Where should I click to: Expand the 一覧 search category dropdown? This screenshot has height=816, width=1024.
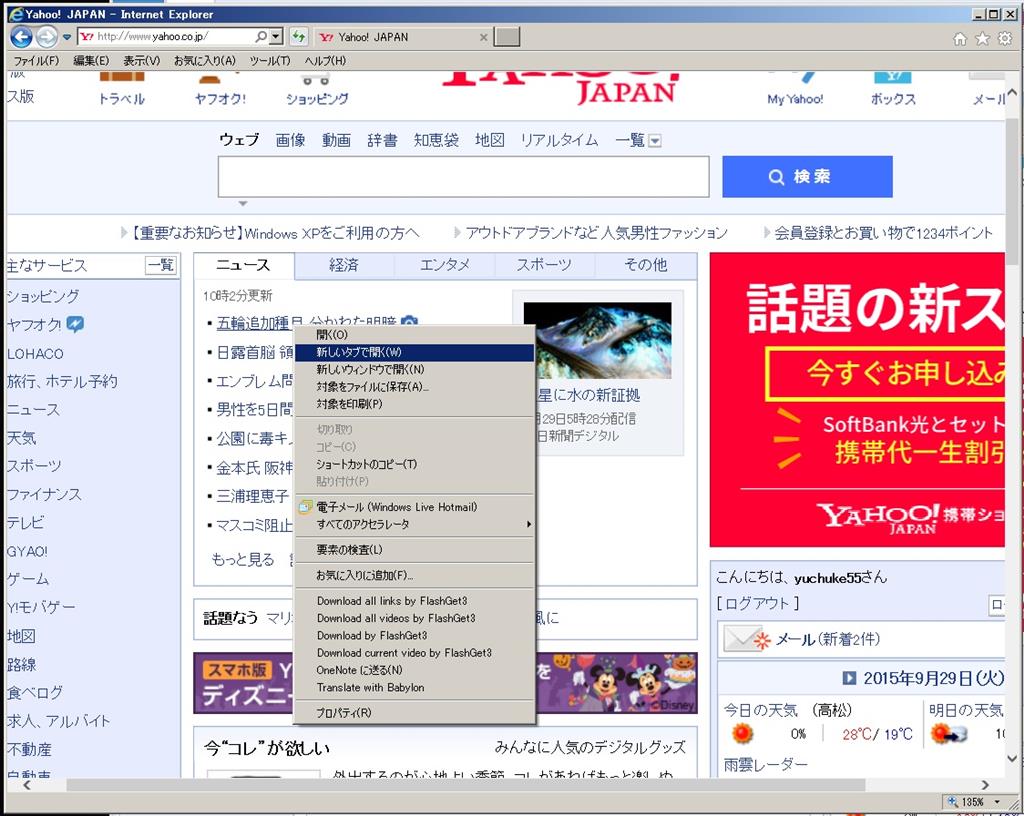pyautogui.click(x=655, y=140)
